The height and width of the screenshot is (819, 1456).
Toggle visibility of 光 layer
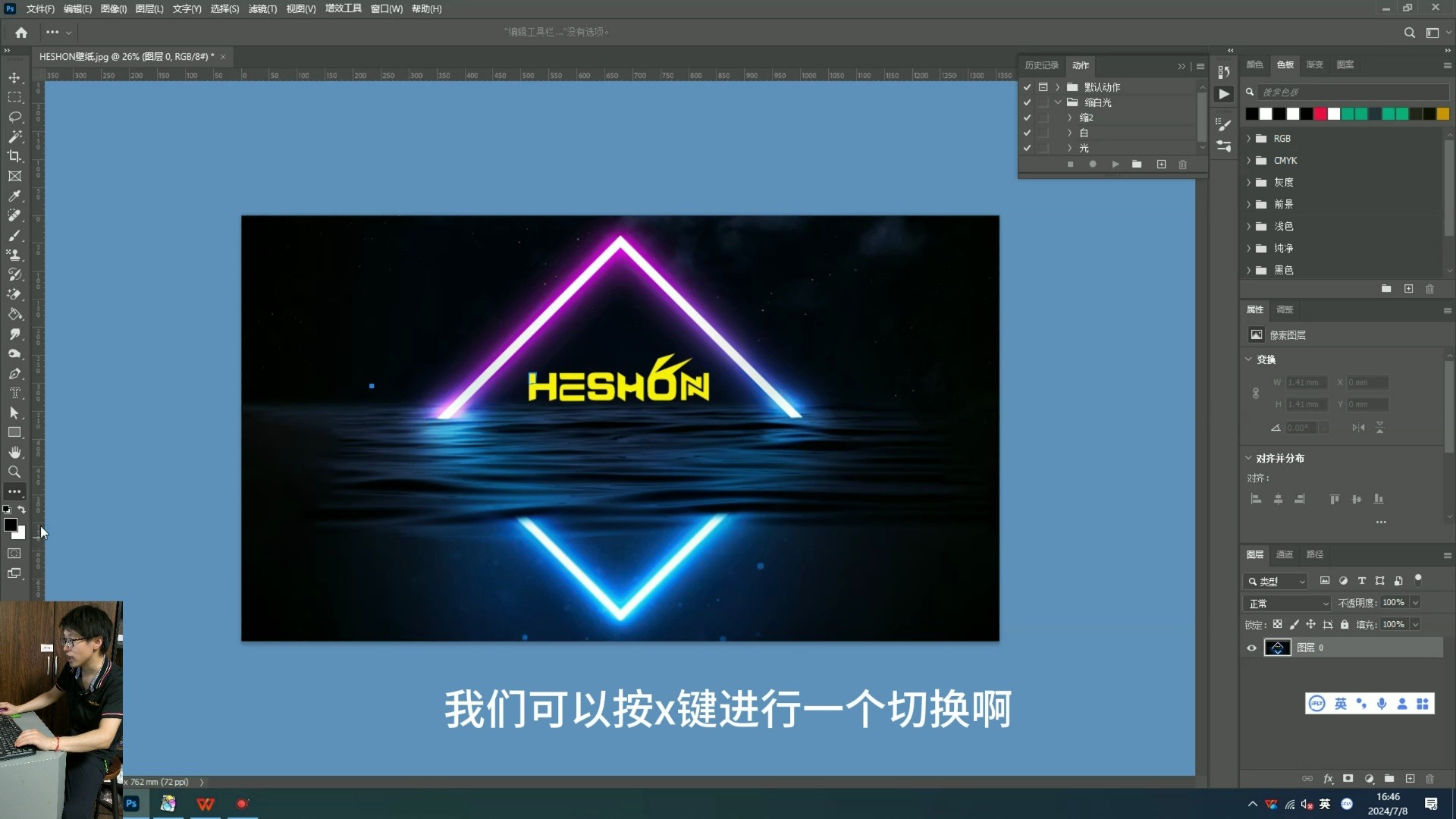coord(1027,147)
